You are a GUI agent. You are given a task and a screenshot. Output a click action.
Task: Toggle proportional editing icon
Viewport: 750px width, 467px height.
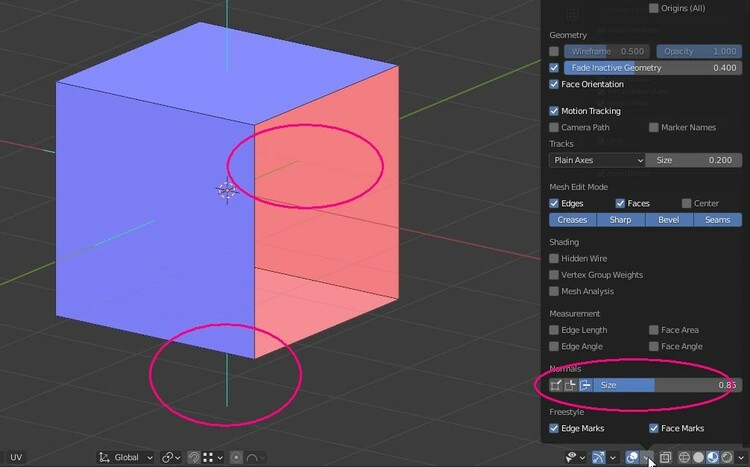click(x=236, y=457)
